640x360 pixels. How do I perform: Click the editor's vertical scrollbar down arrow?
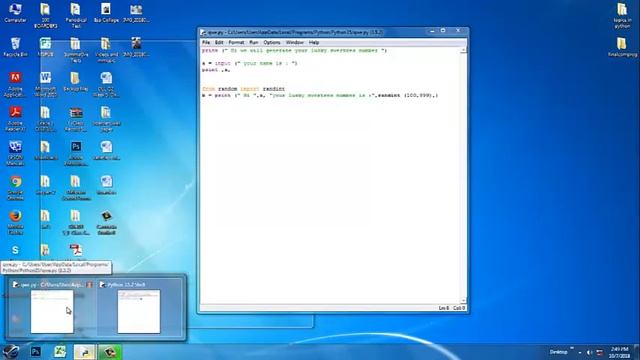tap(463, 301)
